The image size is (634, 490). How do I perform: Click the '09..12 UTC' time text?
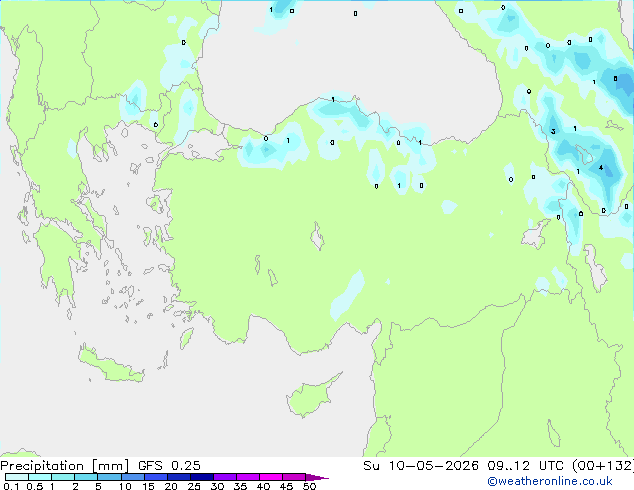pos(526,466)
